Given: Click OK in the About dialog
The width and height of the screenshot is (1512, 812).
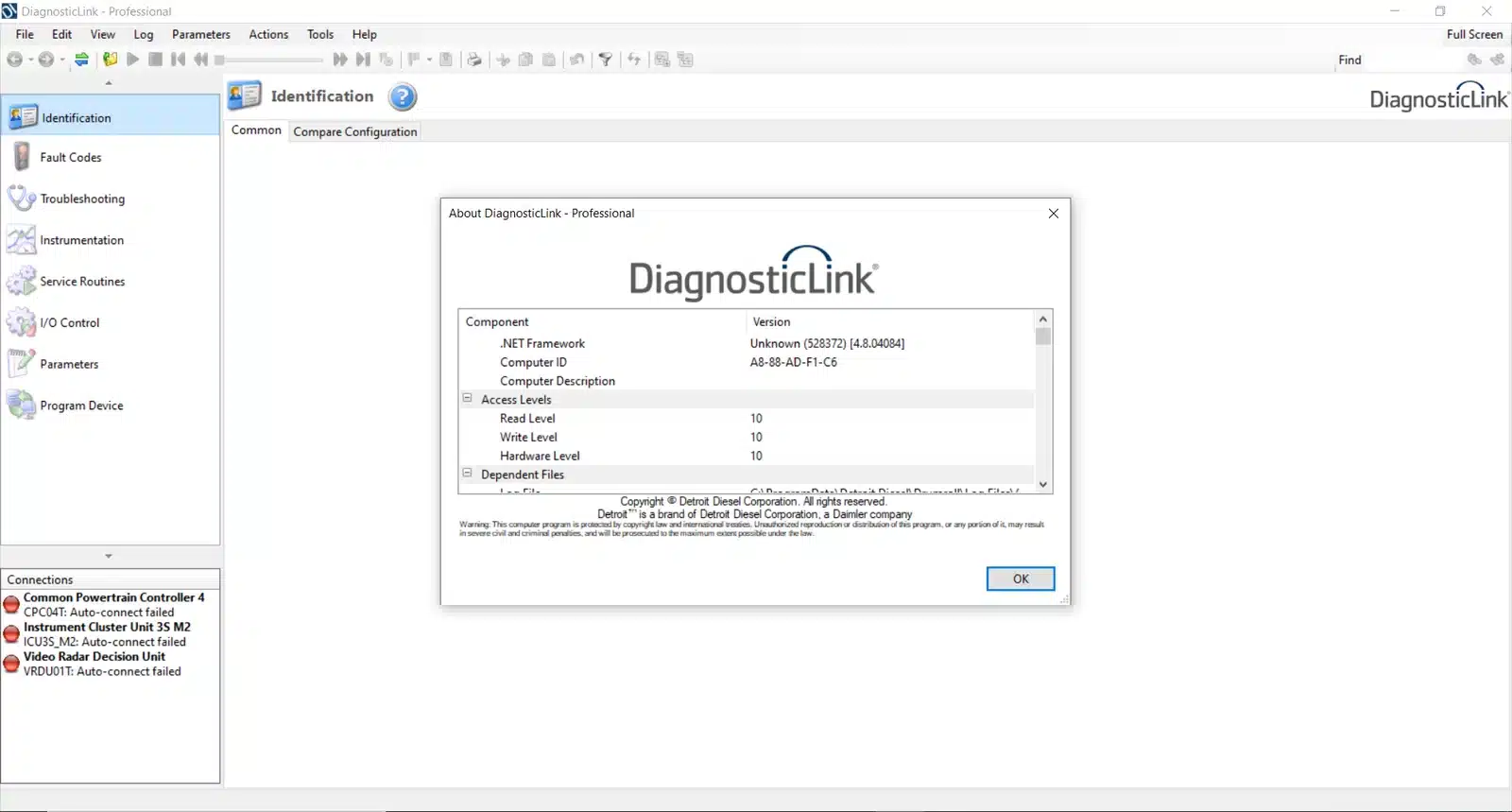Looking at the screenshot, I should (x=1020, y=579).
